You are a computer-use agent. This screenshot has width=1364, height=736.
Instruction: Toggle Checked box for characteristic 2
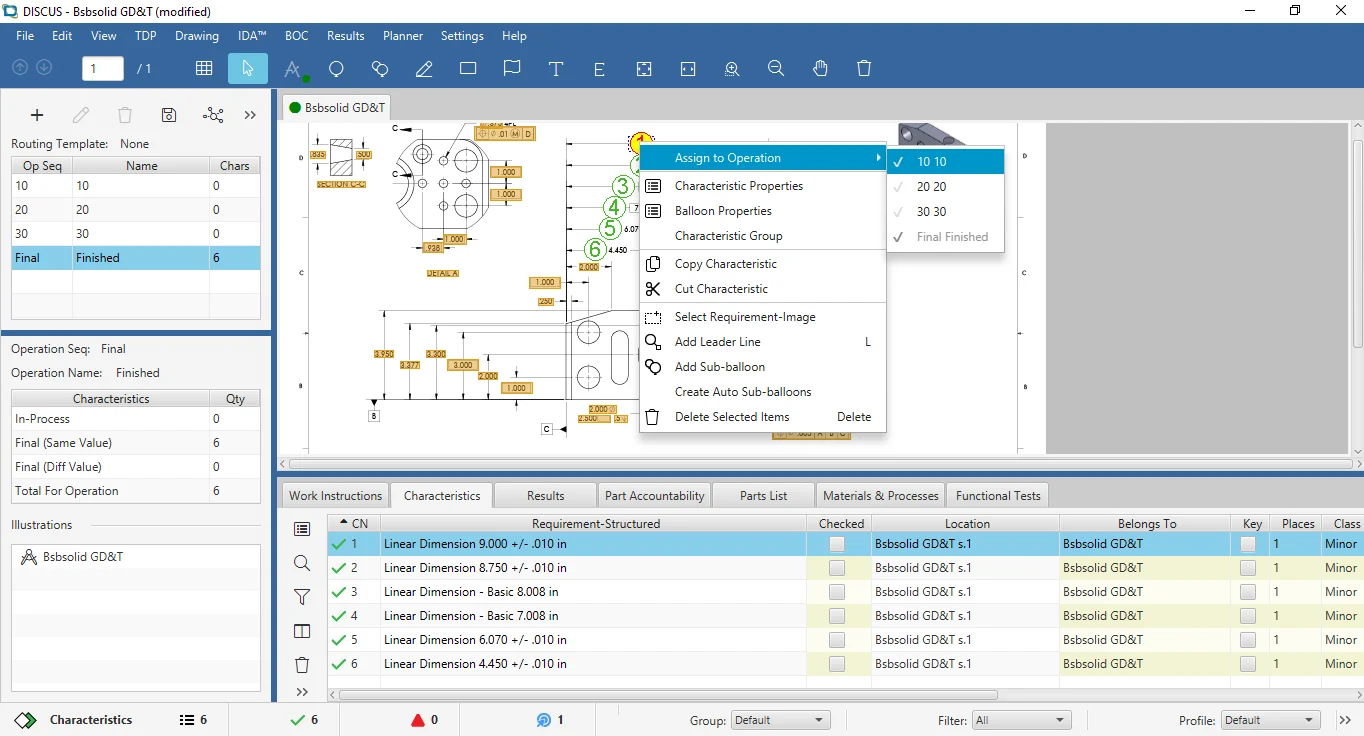tap(837, 568)
